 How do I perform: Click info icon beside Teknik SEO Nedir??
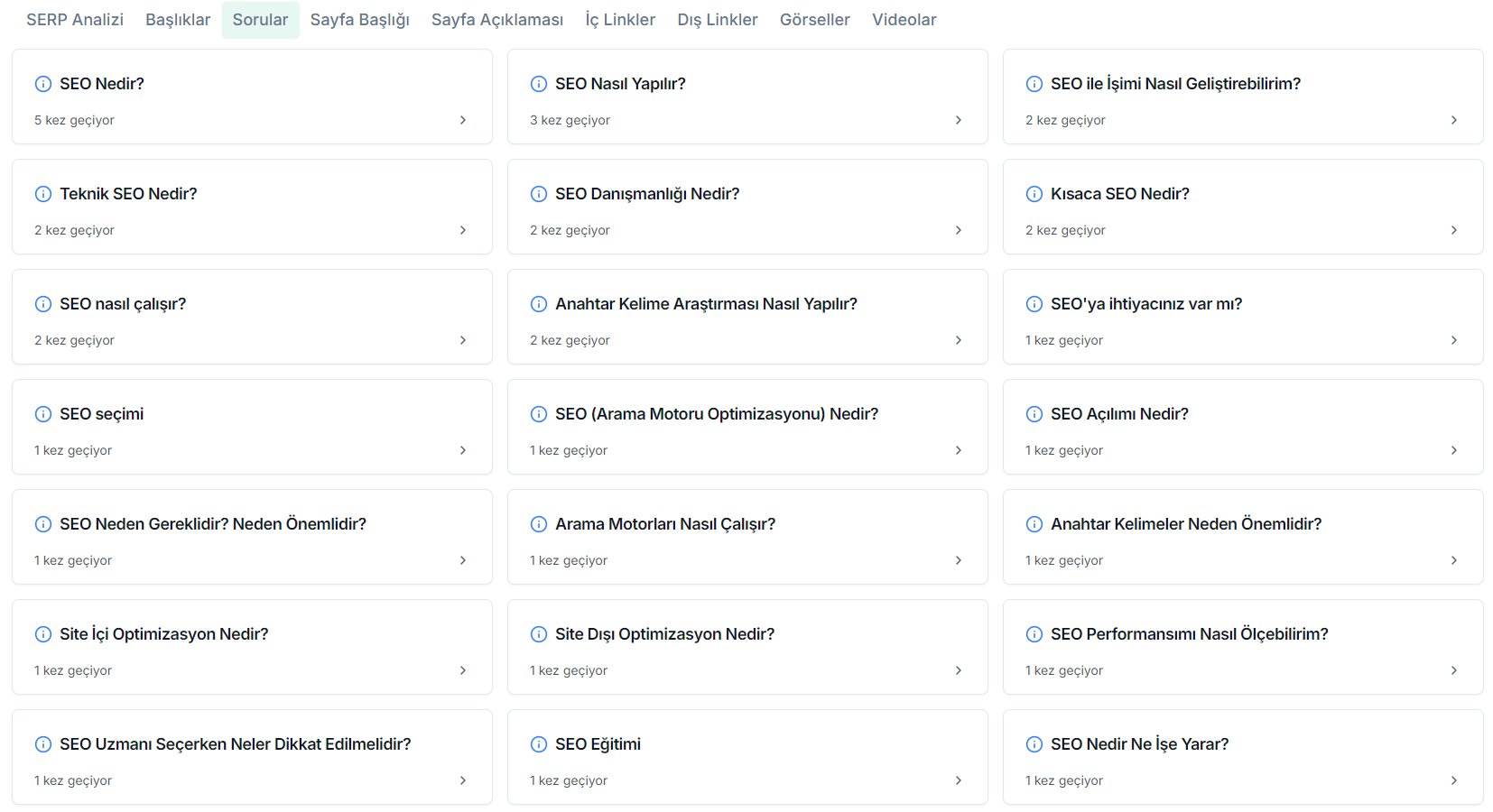43,194
